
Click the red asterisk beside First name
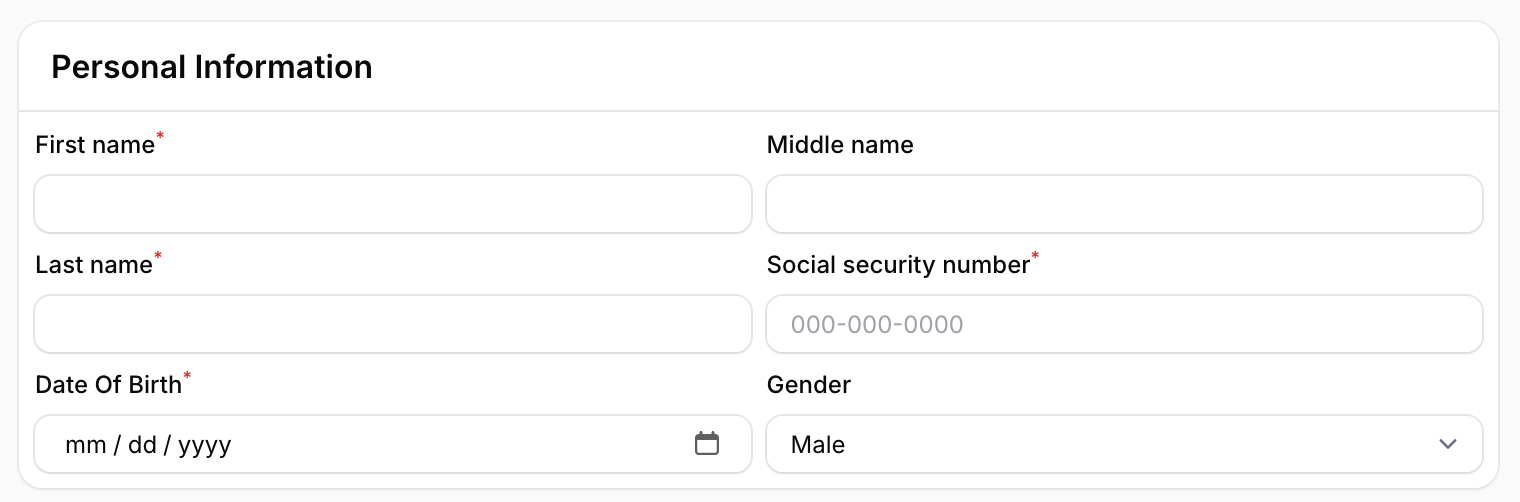pos(160,137)
